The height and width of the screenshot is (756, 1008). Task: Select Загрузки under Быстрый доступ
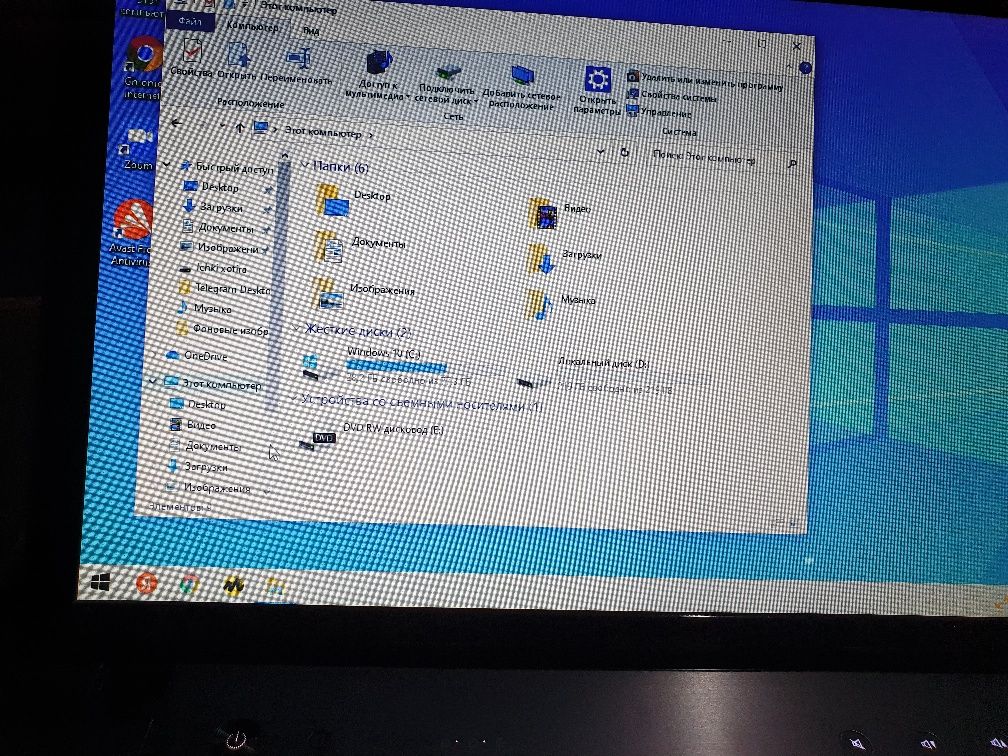point(220,207)
